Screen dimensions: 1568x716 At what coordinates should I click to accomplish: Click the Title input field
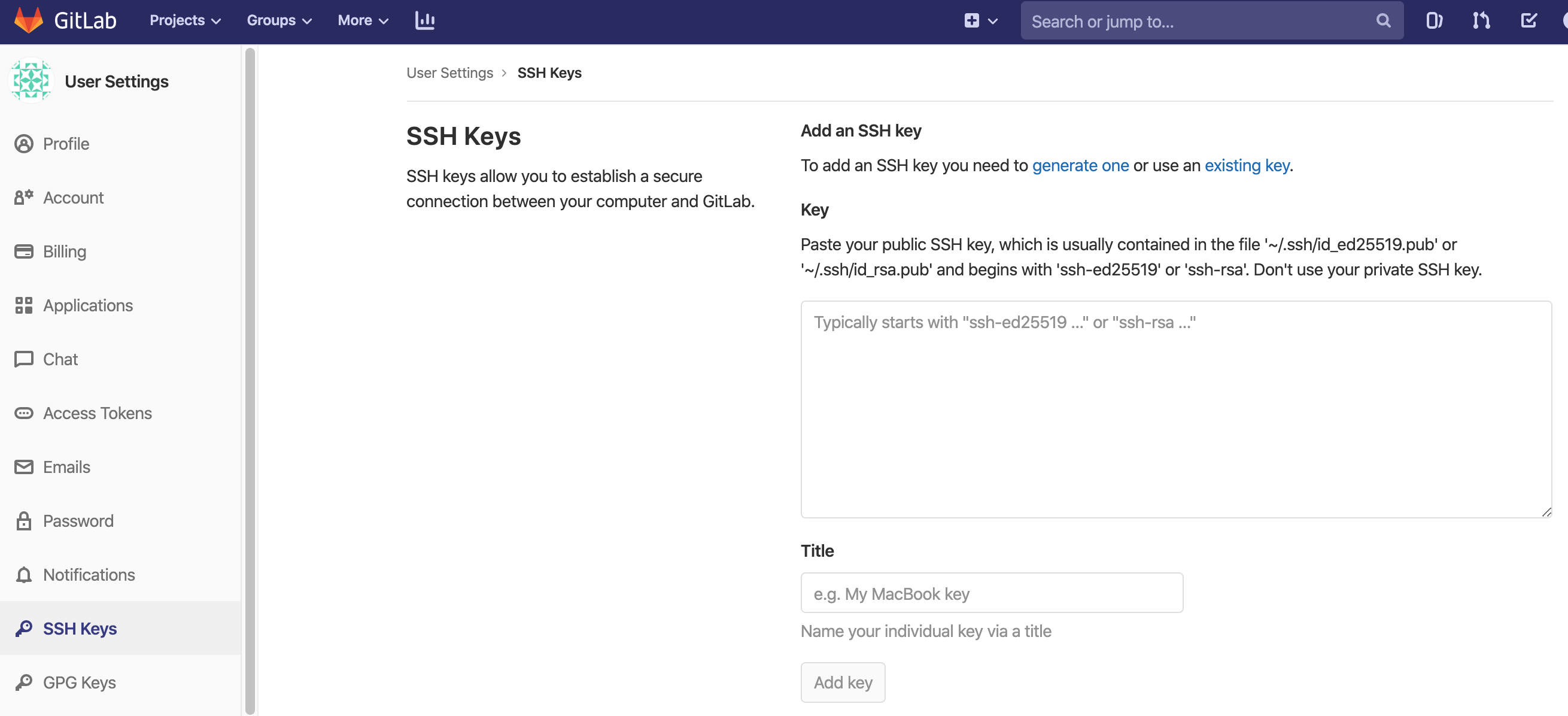(991, 593)
